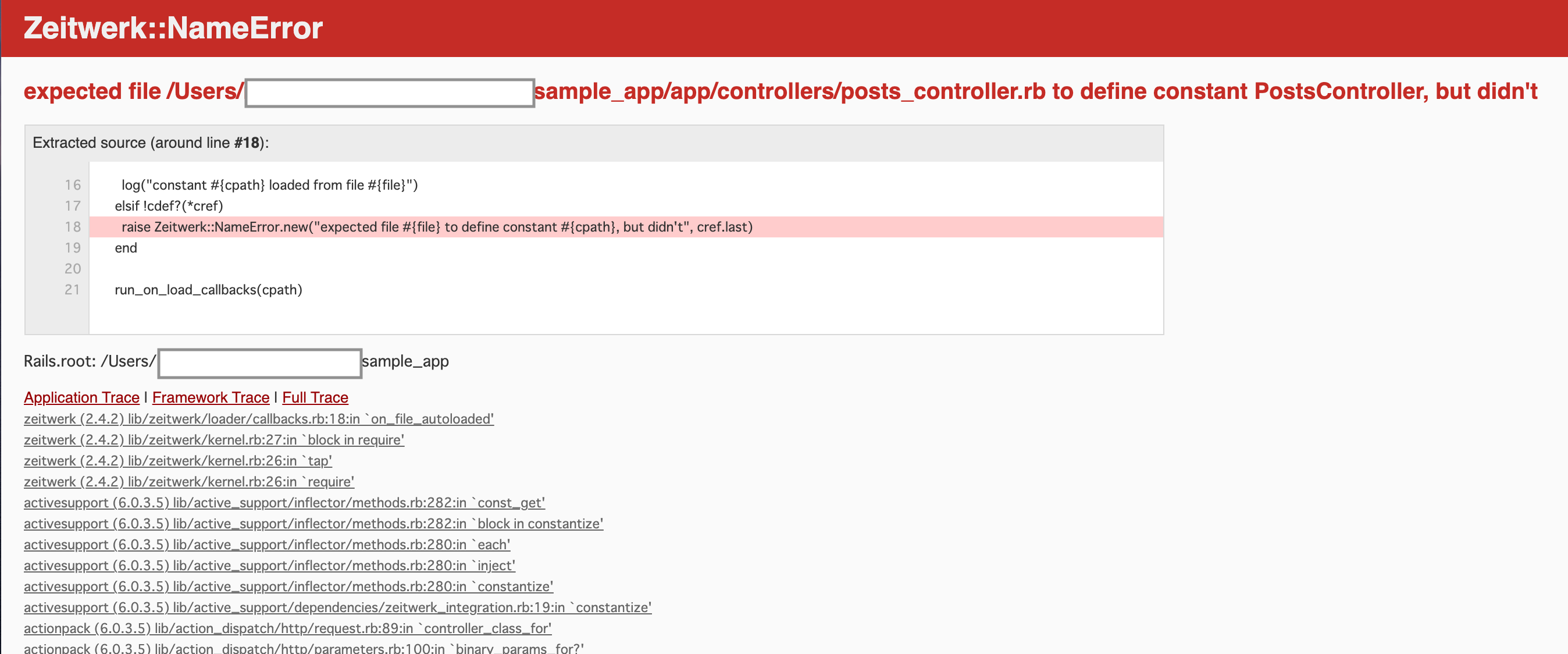Open trace kernel.rb:26 in tap

pos(178,461)
